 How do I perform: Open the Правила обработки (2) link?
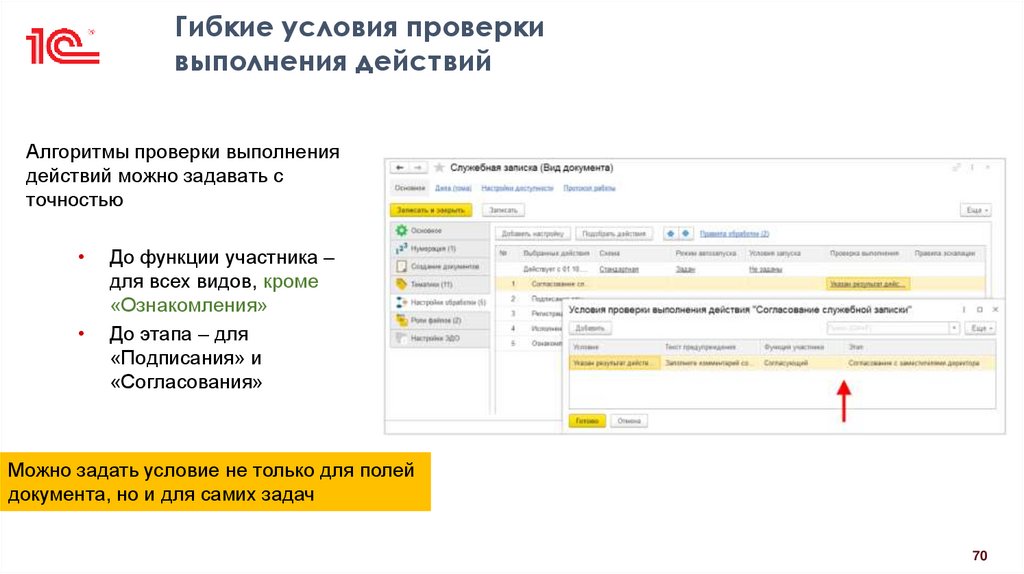click(734, 233)
